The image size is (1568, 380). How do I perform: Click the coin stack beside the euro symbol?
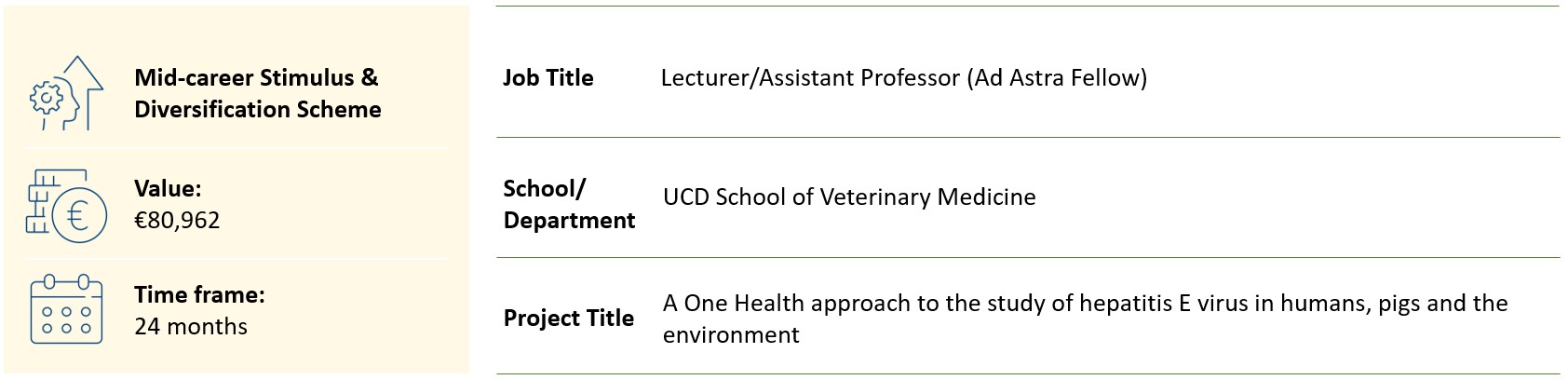(x=42, y=203)
